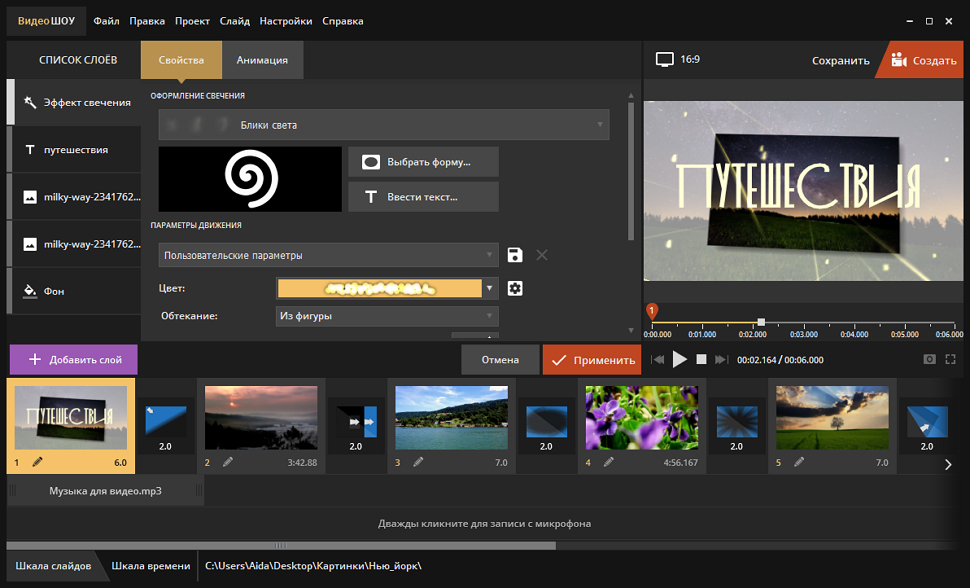970x588 pixels.
Task: Open color settings gear icon
Action: [x=515, y=289]
